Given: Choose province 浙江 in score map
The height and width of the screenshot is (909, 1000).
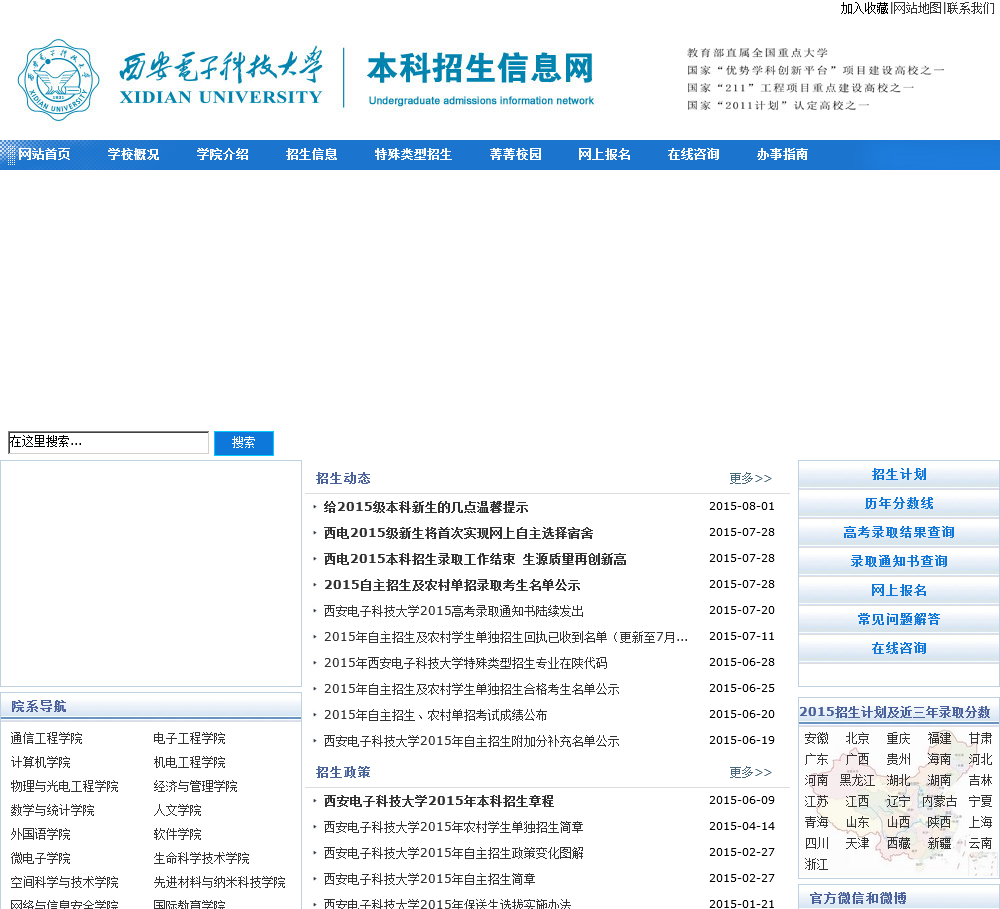Looking at the screenshot, I should 816,864.
